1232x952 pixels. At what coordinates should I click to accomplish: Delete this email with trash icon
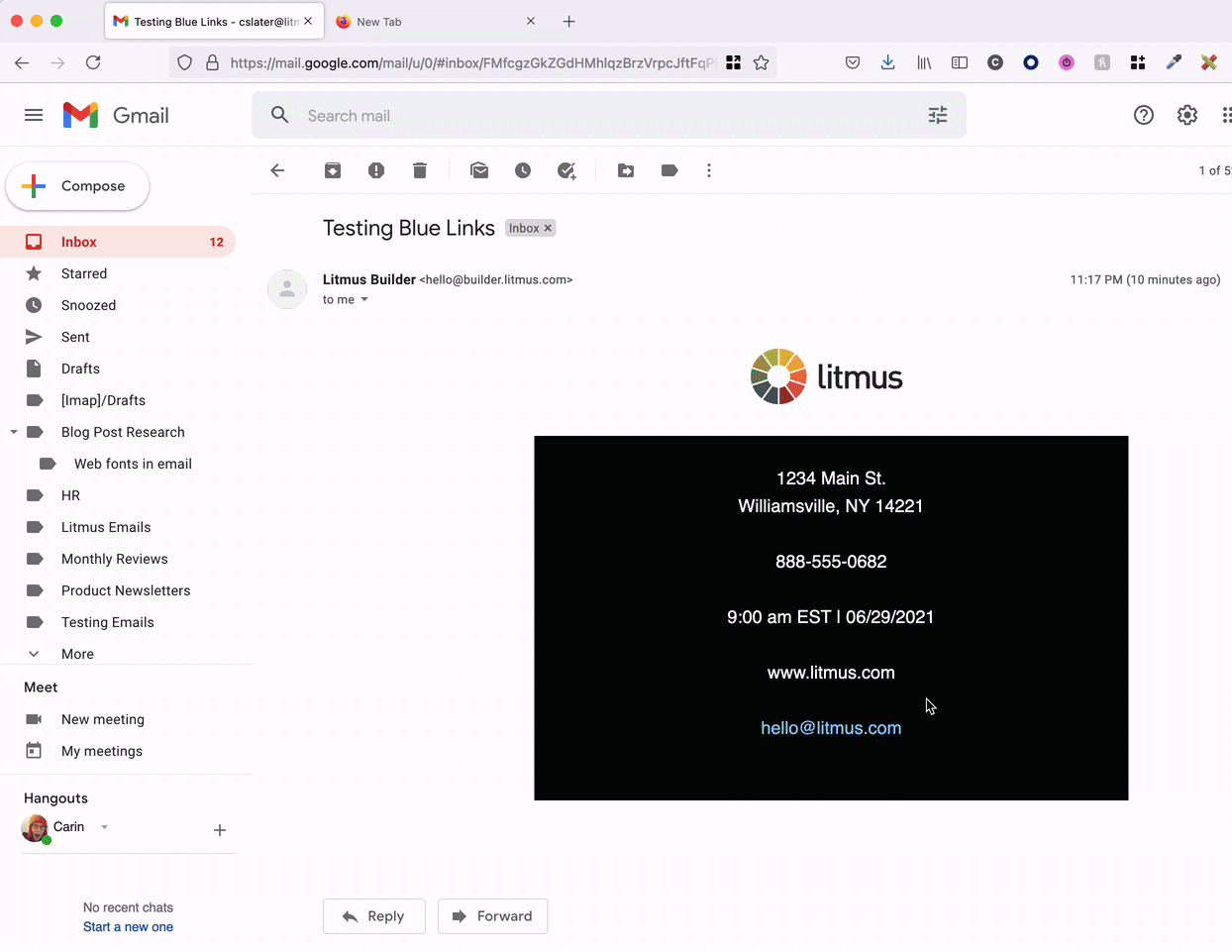pos(420,170)
